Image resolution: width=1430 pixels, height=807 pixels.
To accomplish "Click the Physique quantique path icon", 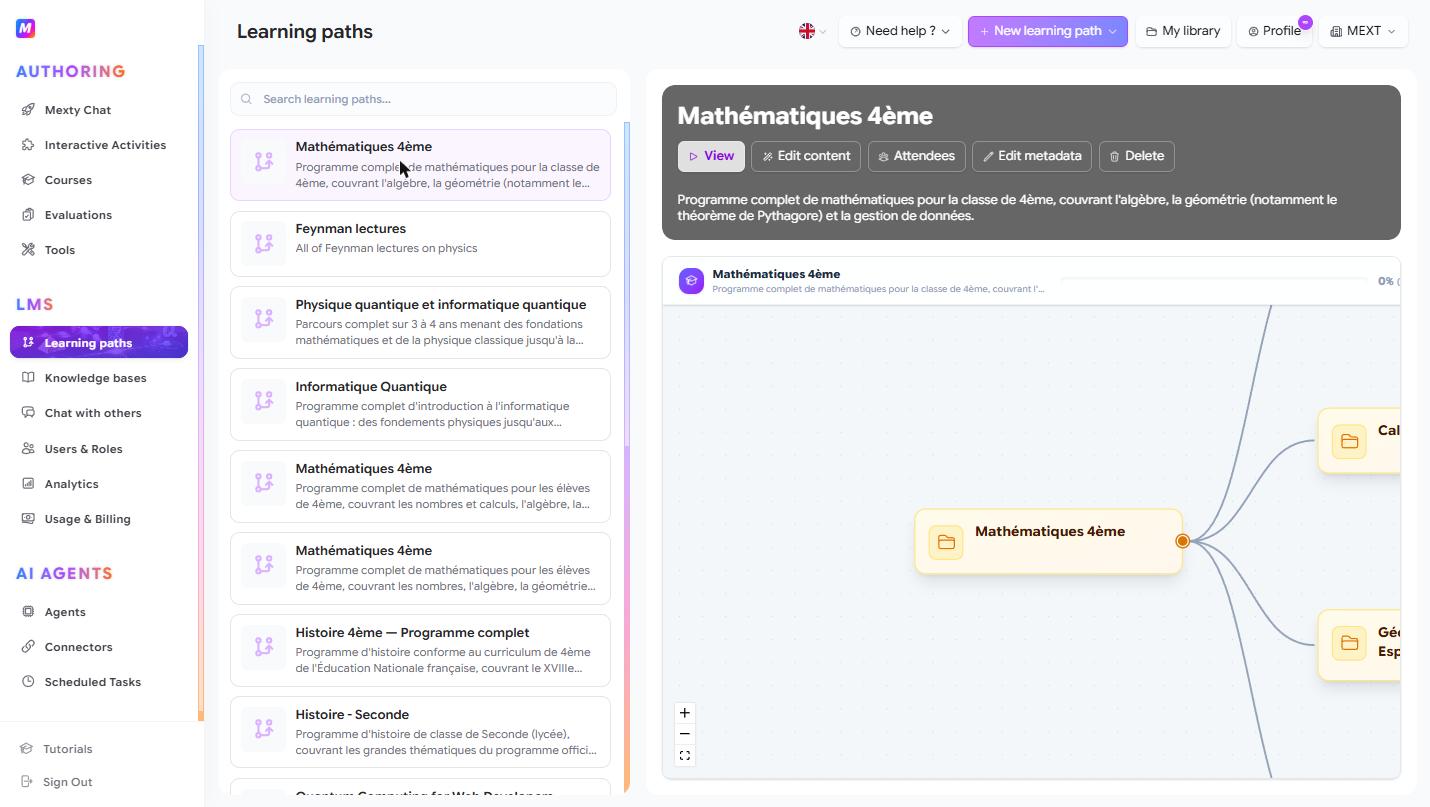I will click(264, 319).
